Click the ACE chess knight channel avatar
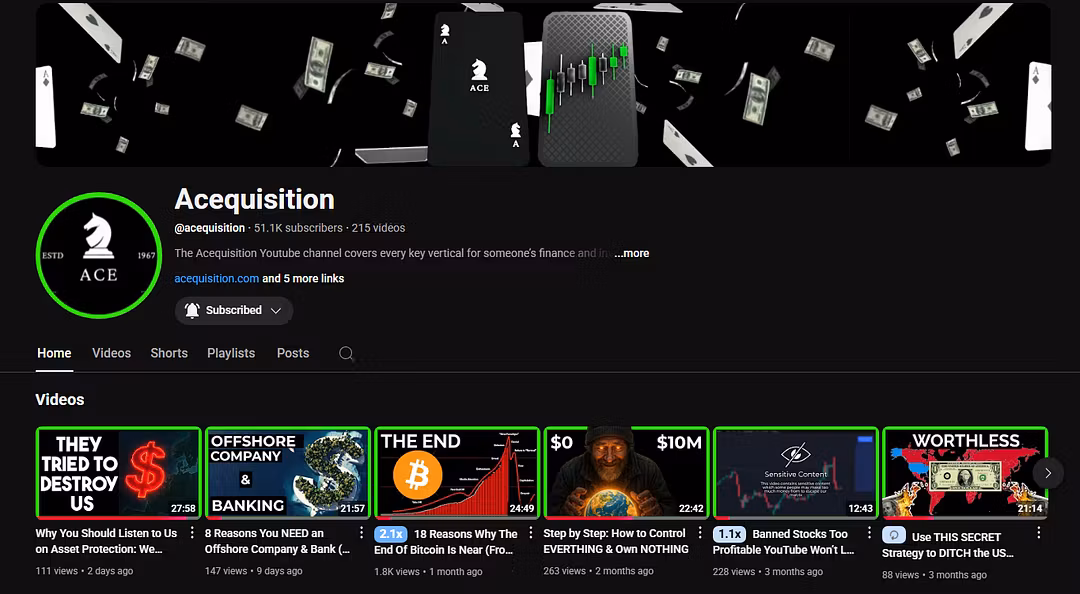 click(98, 255)
